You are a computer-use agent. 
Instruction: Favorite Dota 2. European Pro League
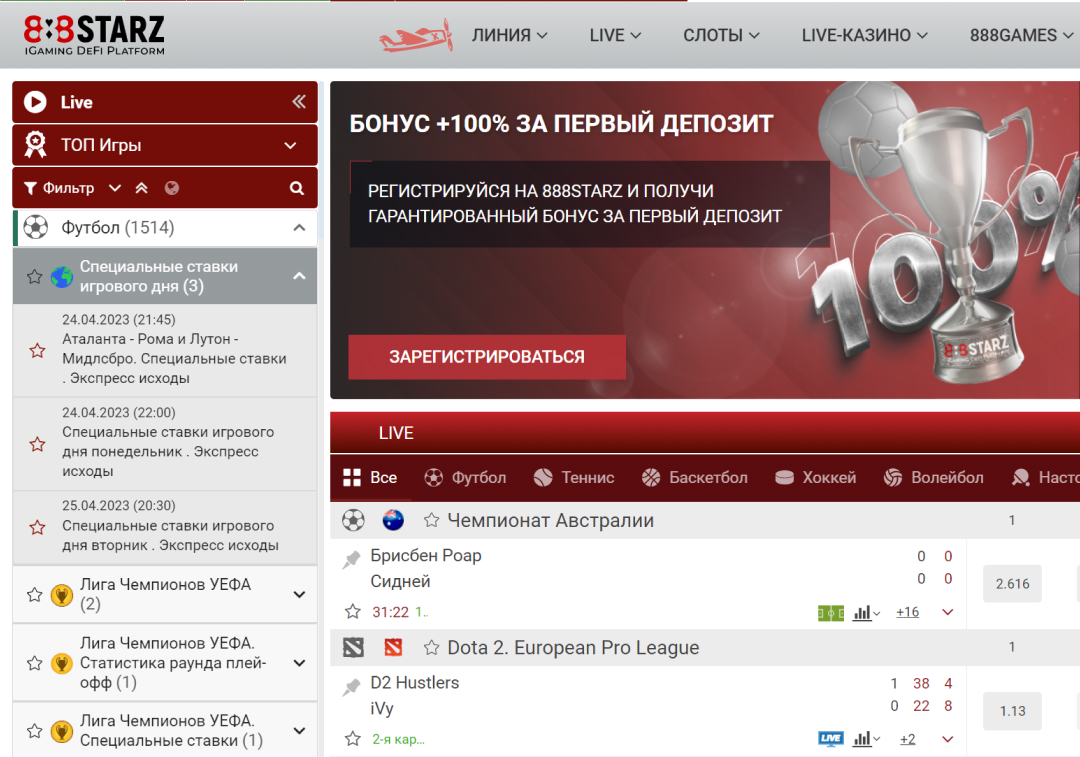point(432,647)
